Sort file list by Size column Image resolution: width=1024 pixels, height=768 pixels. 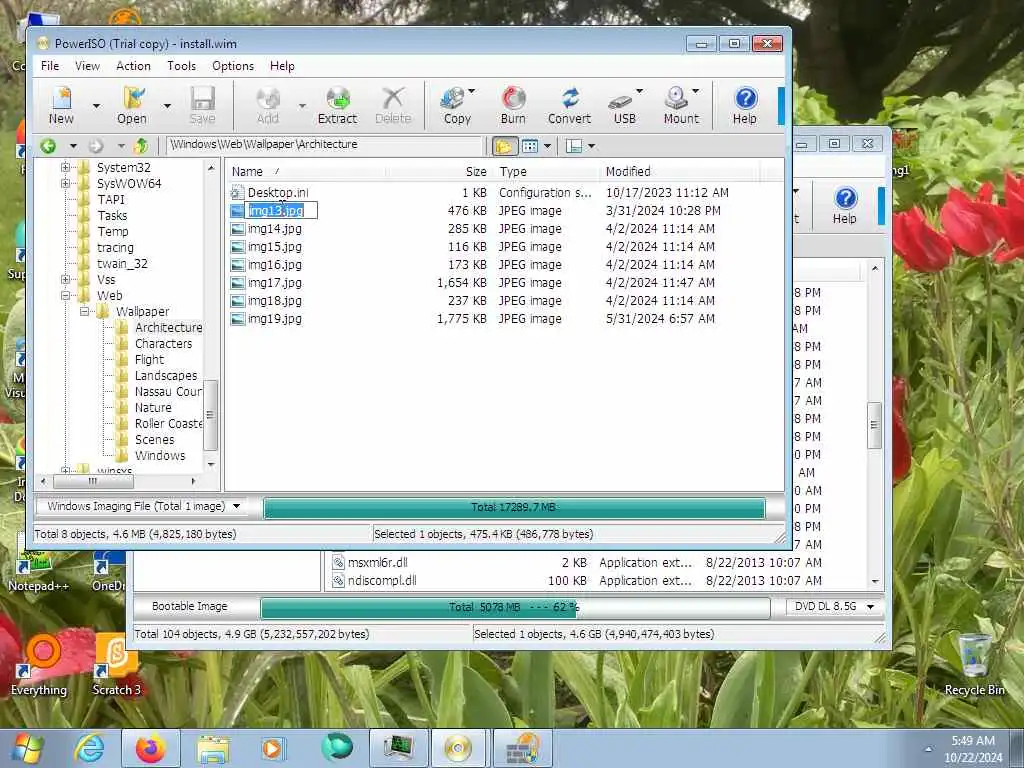pyautogui.click(x=440, y=172)
